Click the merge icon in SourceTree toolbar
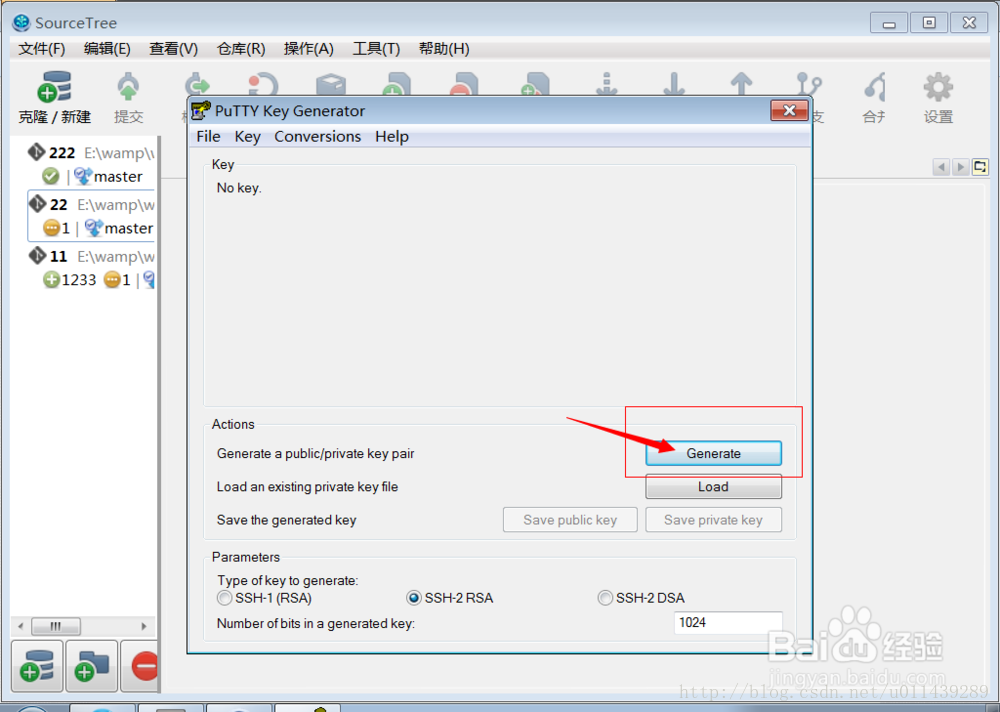The width and height of the screenshot is (1000, 712). click(x=875, y=87)
